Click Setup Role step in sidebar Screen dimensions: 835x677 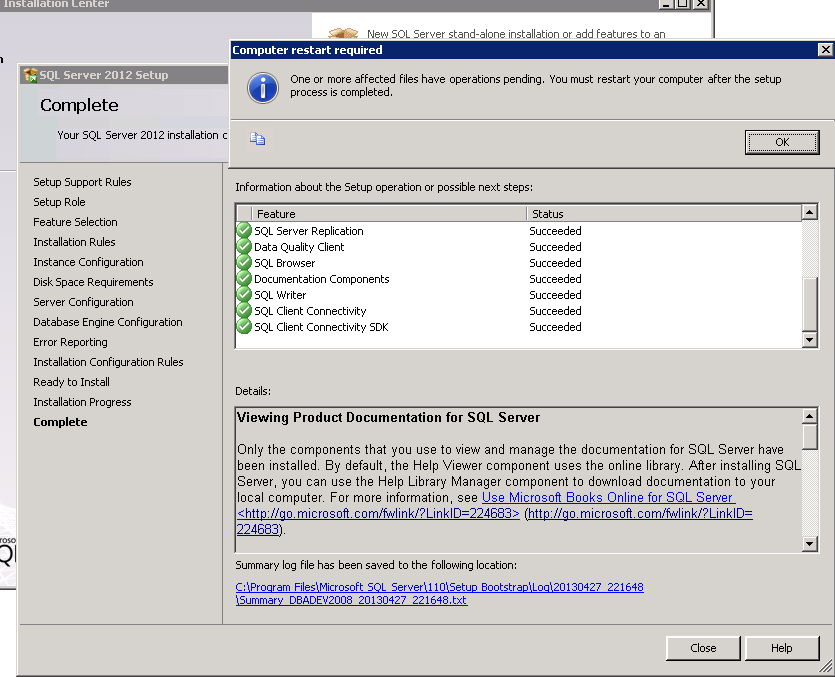pyautogui.click(x=59, y=202)
